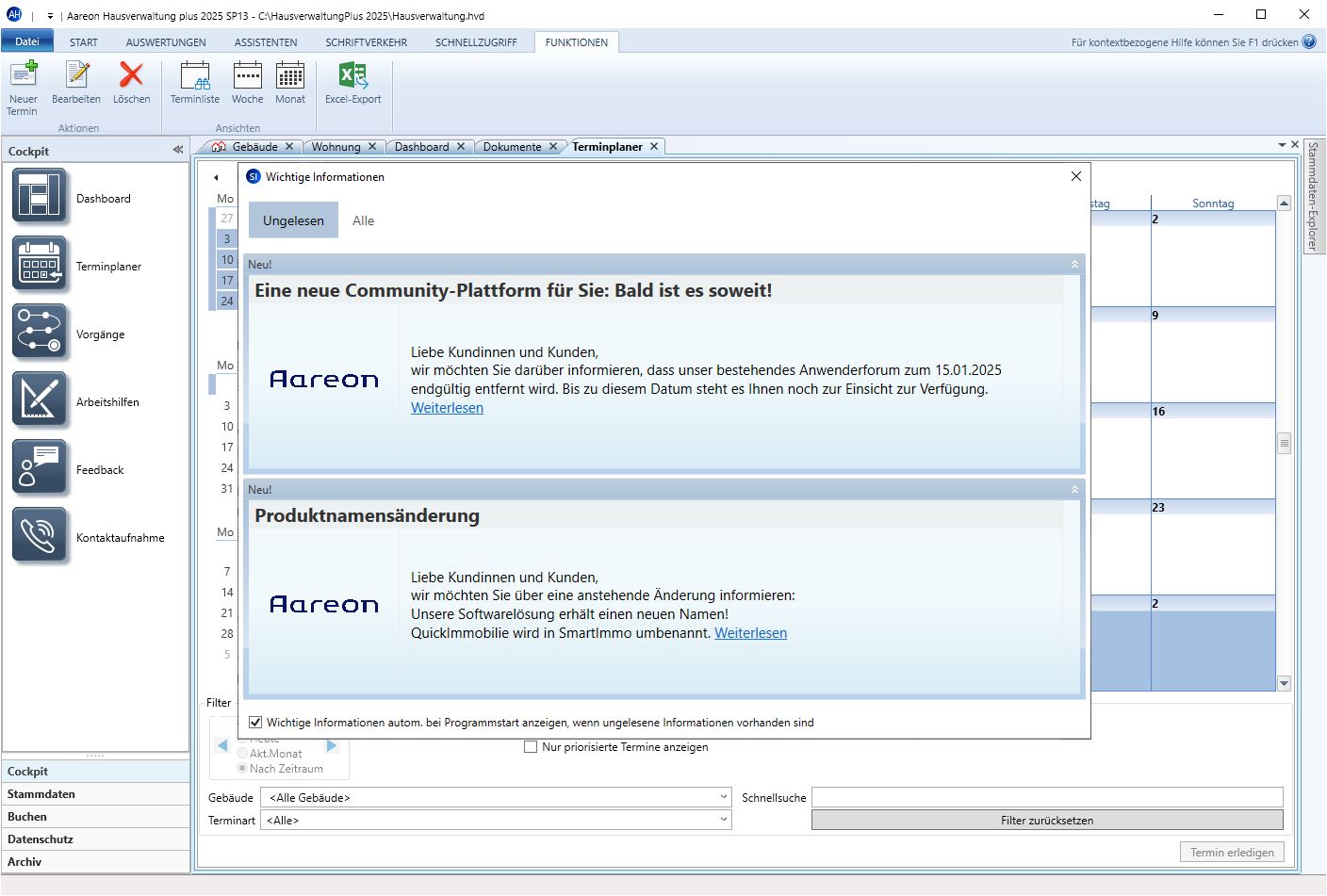Enable Nur priorisierte Termine anzeigen
The image size is (1327, 896).
point(531,747)
